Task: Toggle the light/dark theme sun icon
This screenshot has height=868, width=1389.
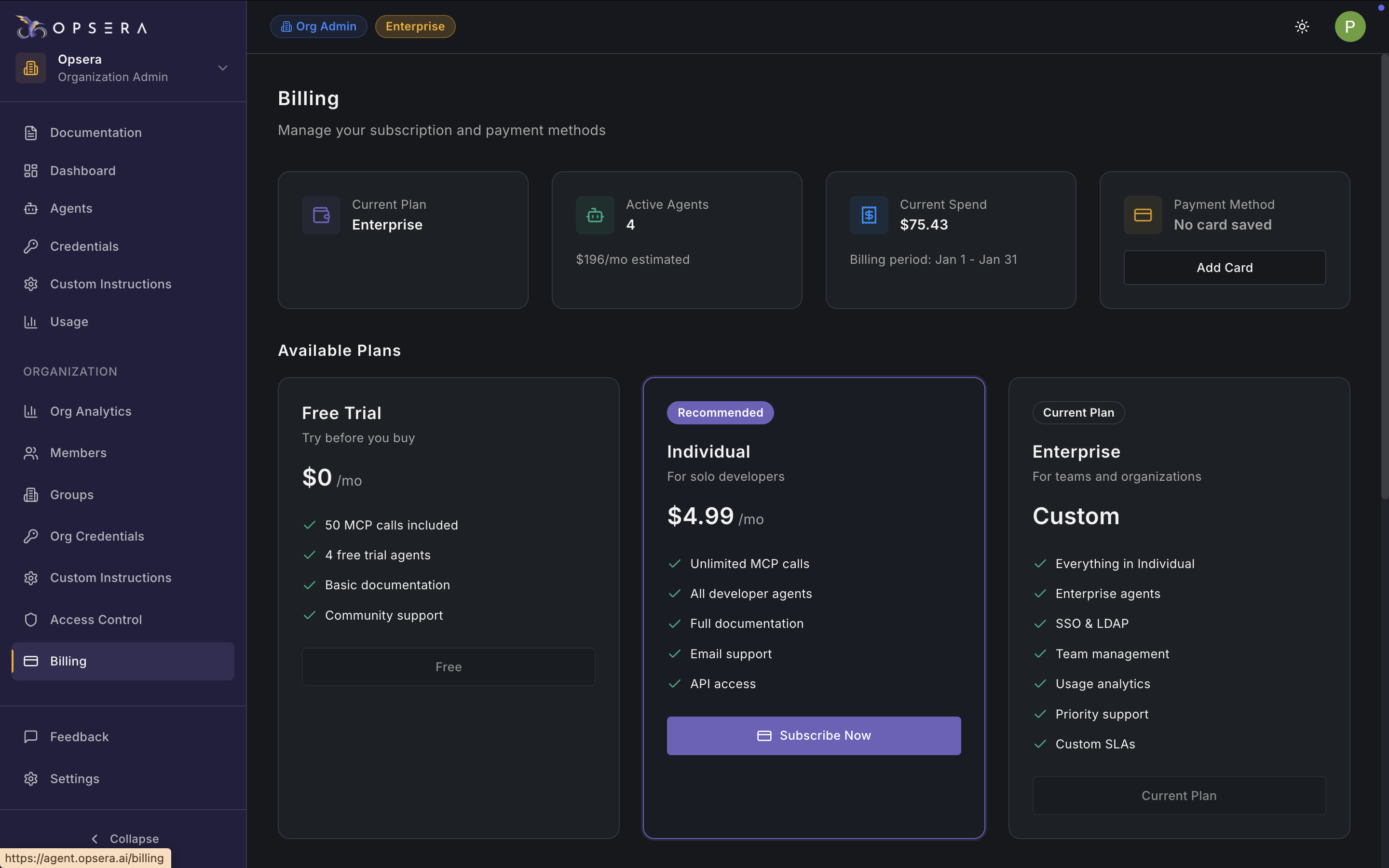Action: [1302, 27]
